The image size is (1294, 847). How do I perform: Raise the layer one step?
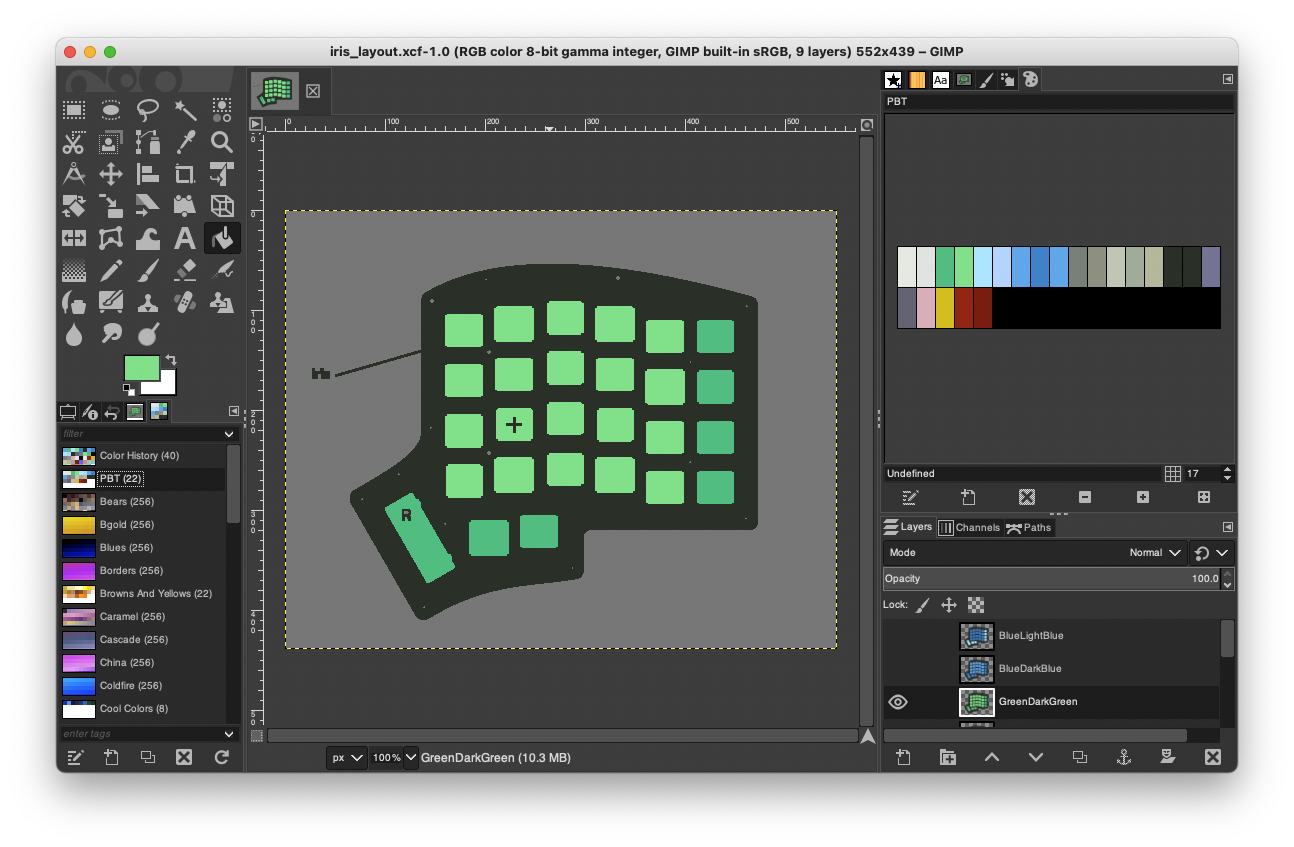[992, 758]
